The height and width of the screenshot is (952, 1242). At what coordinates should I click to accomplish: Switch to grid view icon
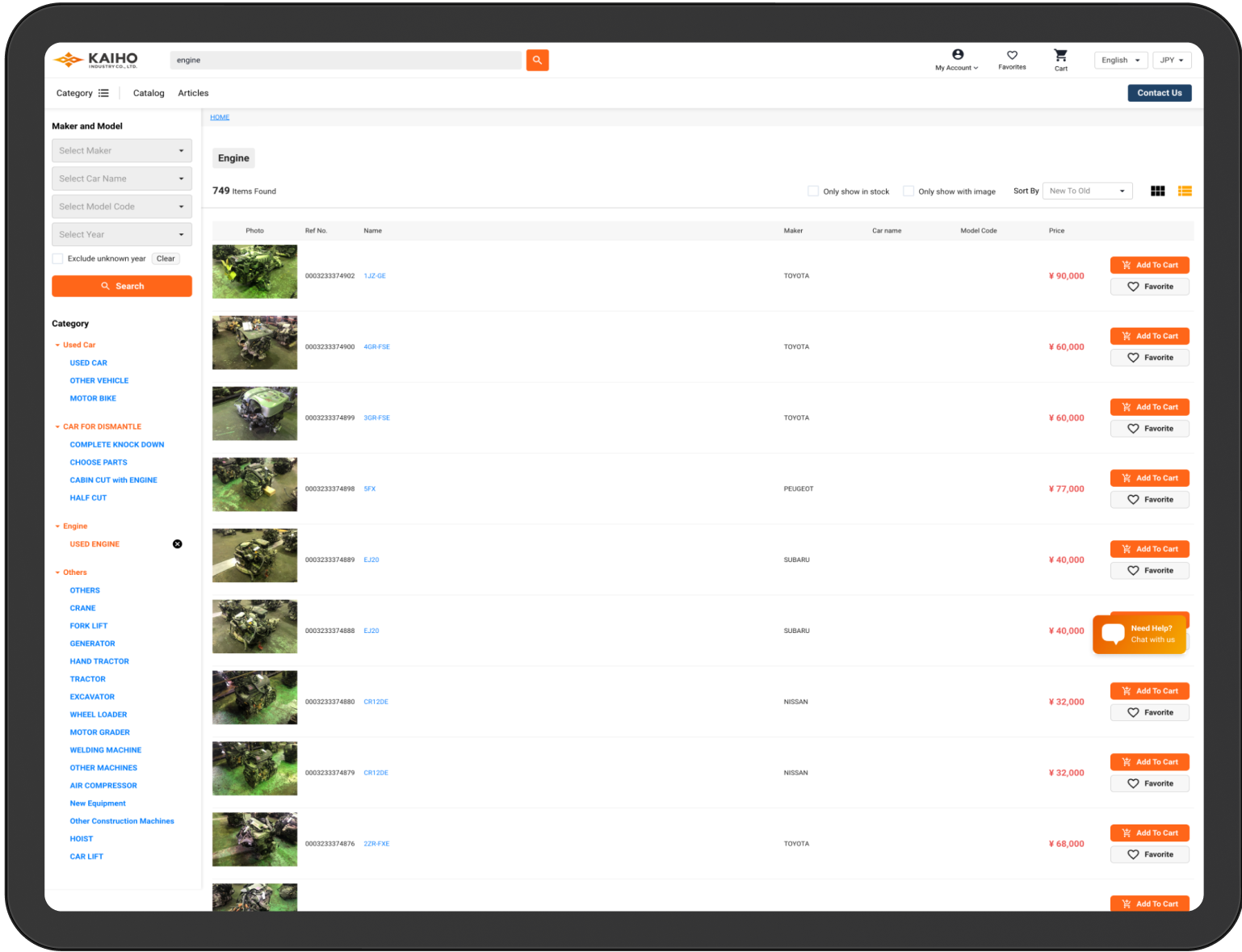1157,191
